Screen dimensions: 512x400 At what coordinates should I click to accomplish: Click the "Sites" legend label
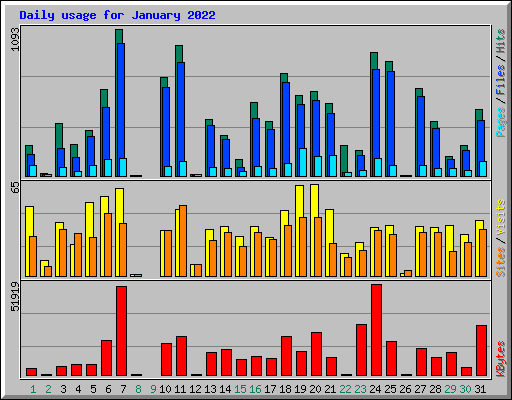tap(500, 262)
